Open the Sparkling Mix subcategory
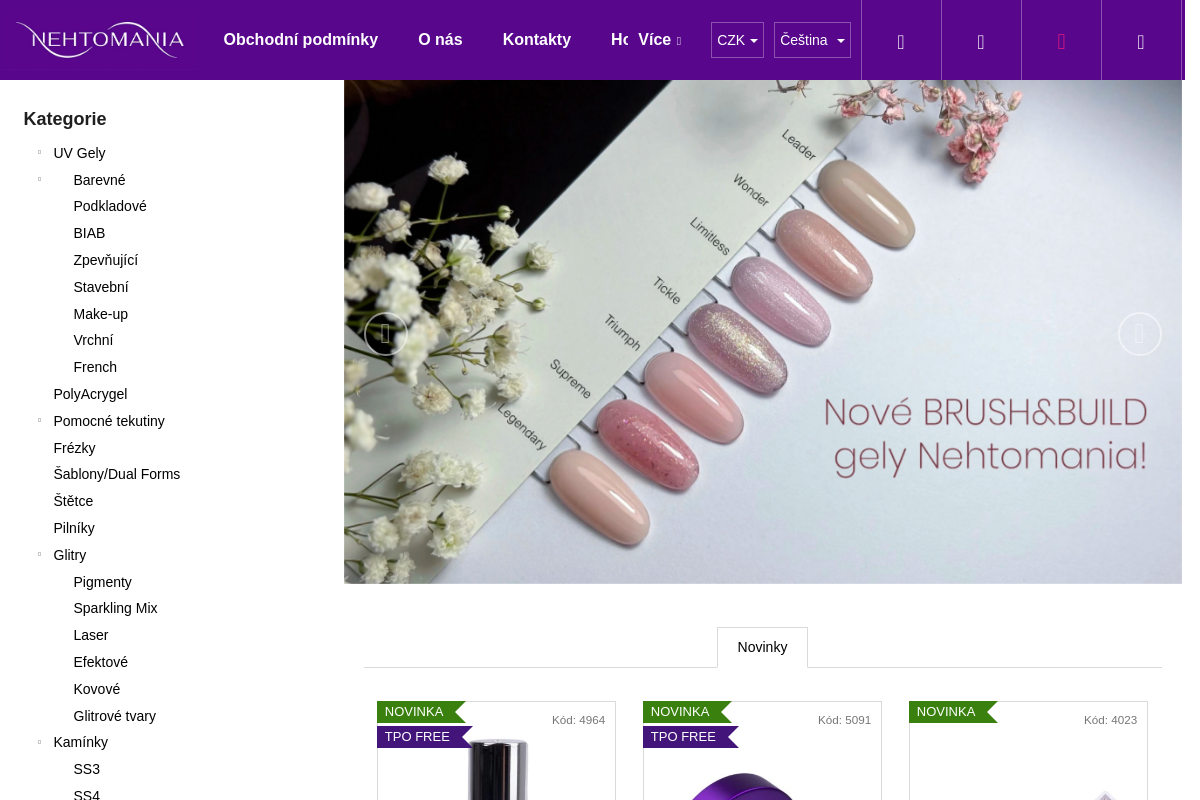The width and height of the screenshot is (1200, 800). (x=115, y=608)
